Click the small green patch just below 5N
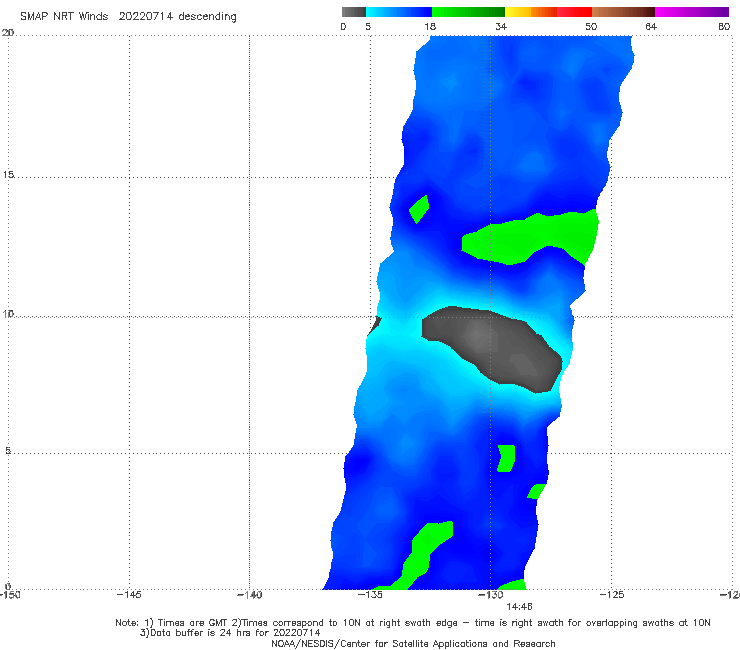740x650 pixels. point(506,458)
